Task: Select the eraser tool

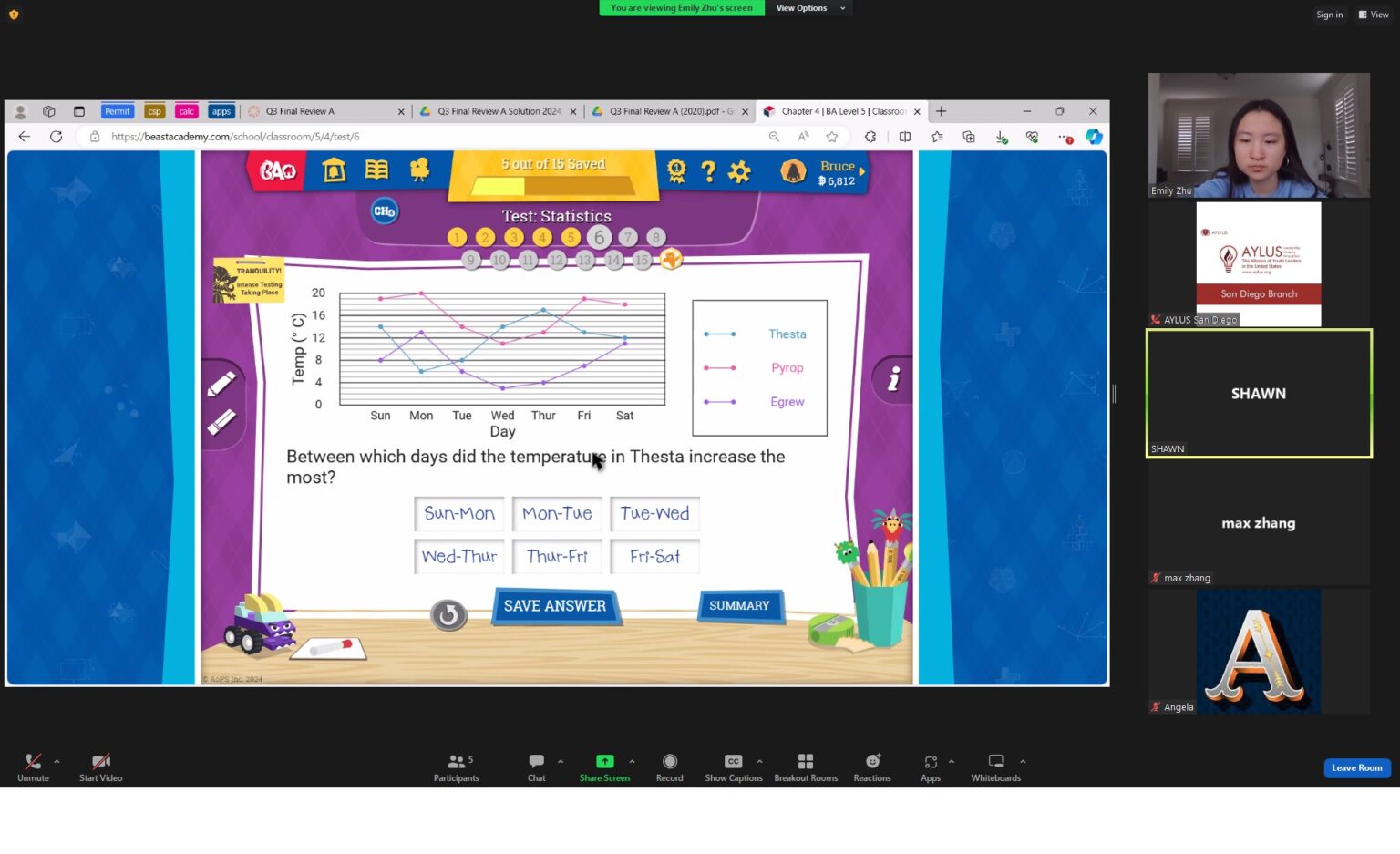Action: coord(221,421)
